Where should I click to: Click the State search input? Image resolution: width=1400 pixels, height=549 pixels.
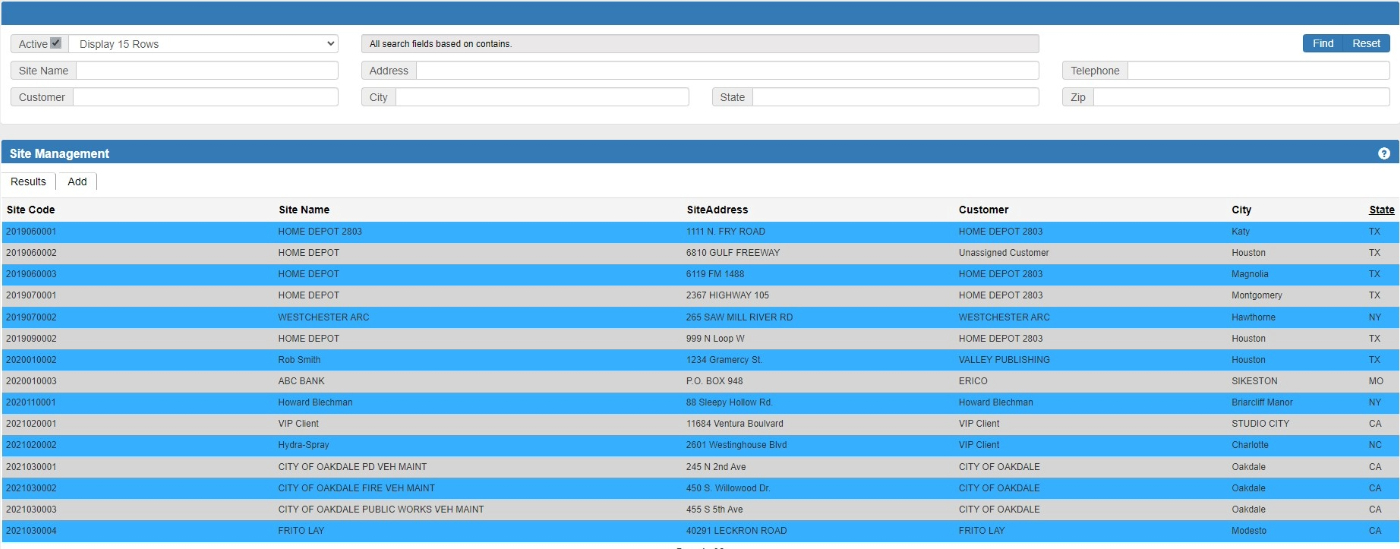pos(895,97)
